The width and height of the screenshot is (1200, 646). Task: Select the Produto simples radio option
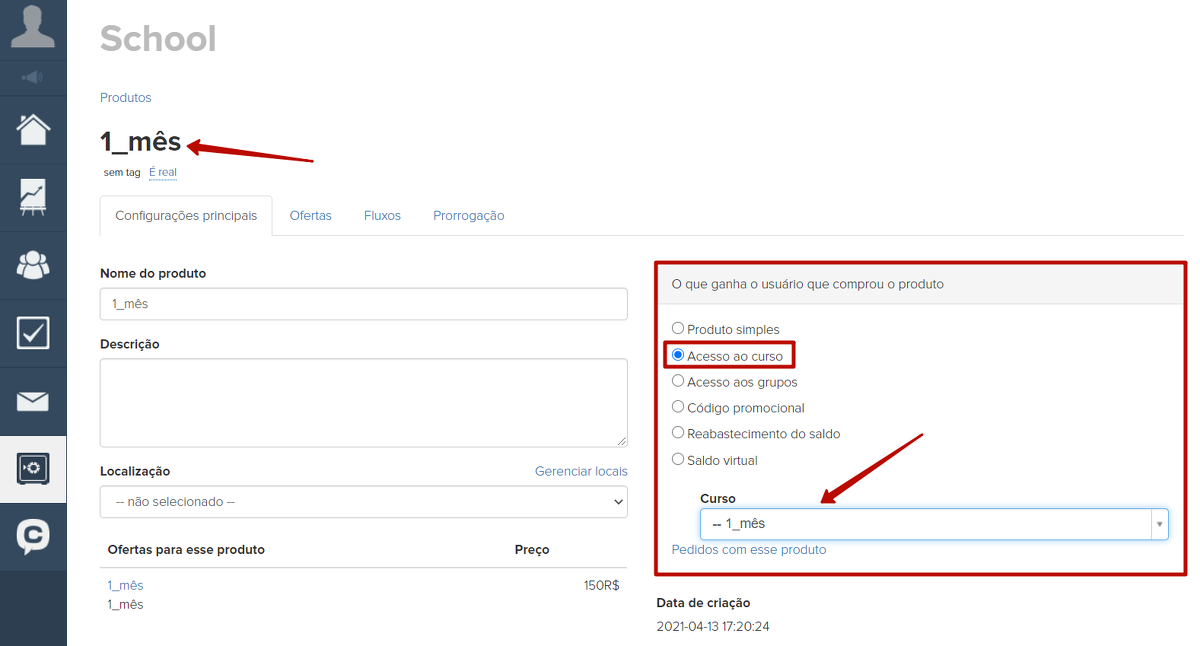(678, 329)
